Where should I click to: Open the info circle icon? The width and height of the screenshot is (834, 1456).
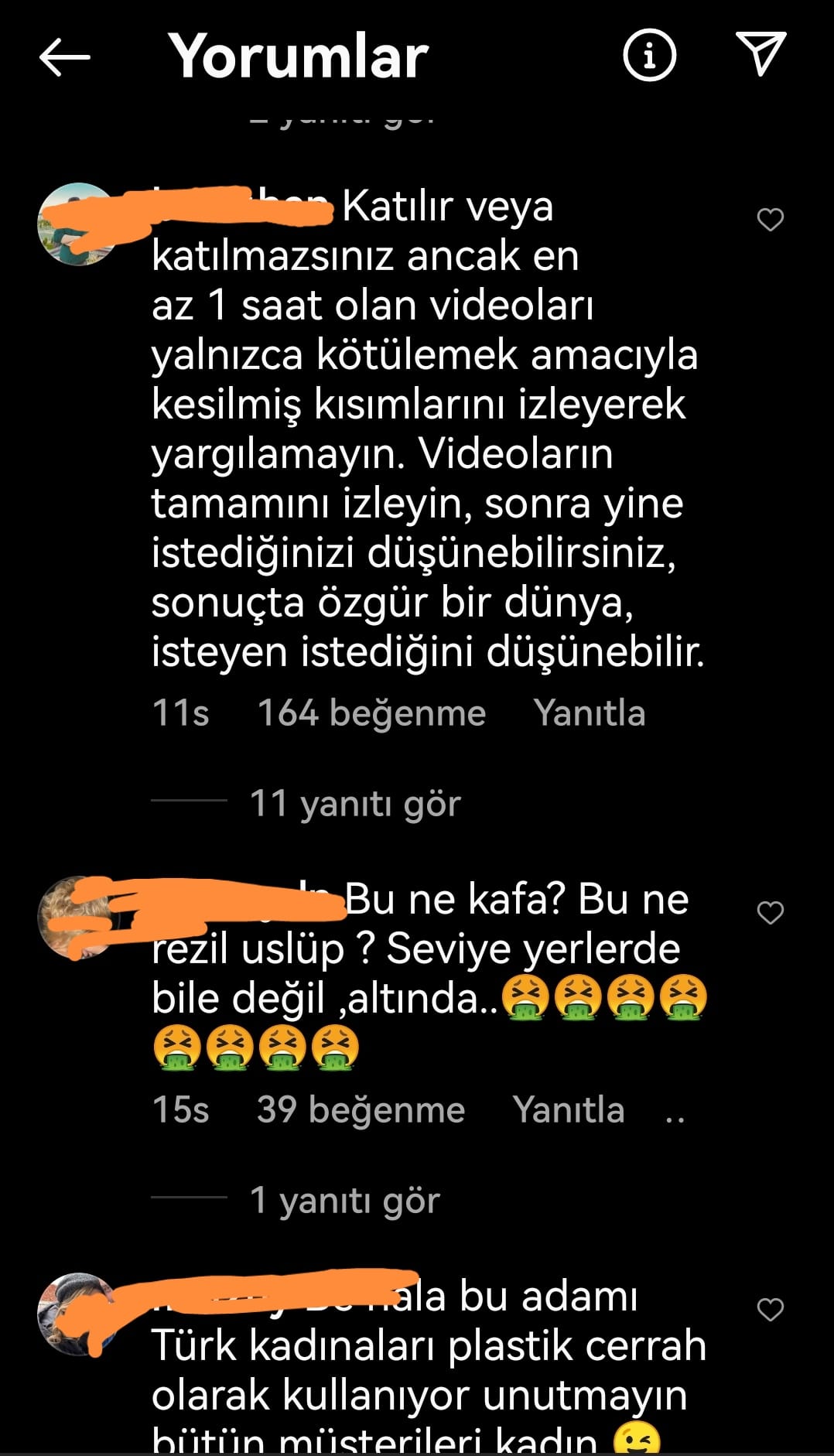tap(649, 55)
